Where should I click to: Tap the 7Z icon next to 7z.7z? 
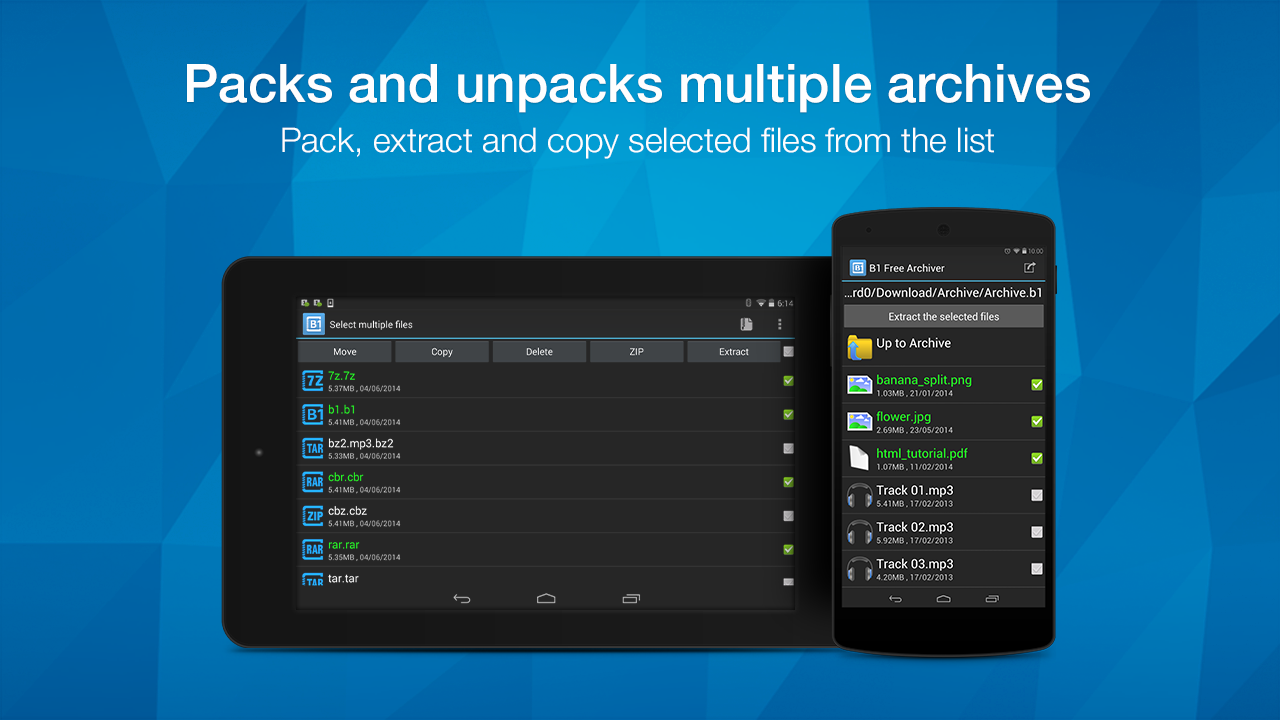pyautogui.click(x=313, y=381)
